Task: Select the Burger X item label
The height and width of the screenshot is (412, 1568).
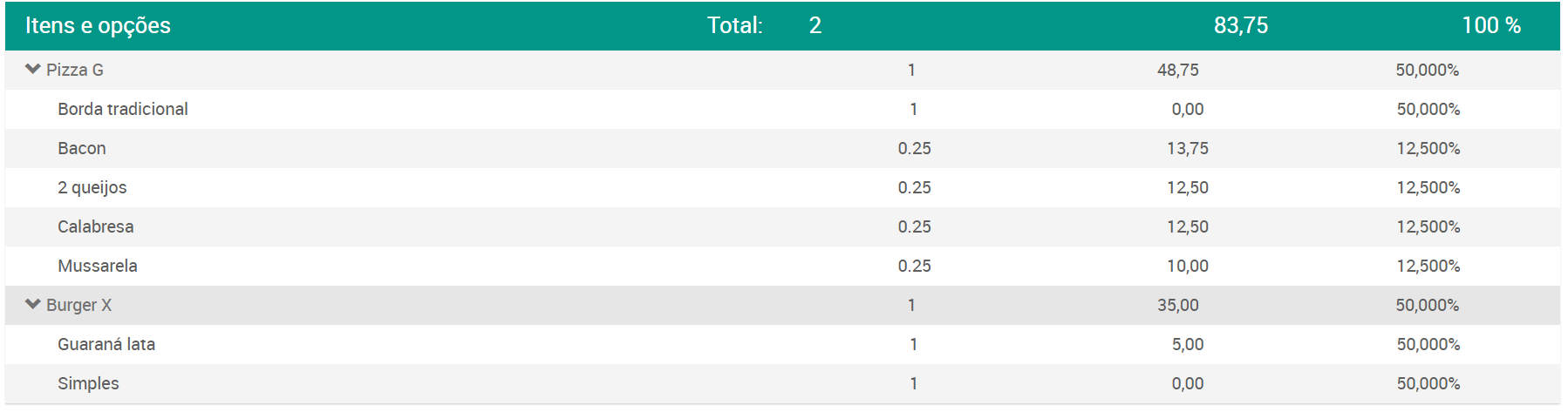Action: pyautogui.click(x=78, y=305)
